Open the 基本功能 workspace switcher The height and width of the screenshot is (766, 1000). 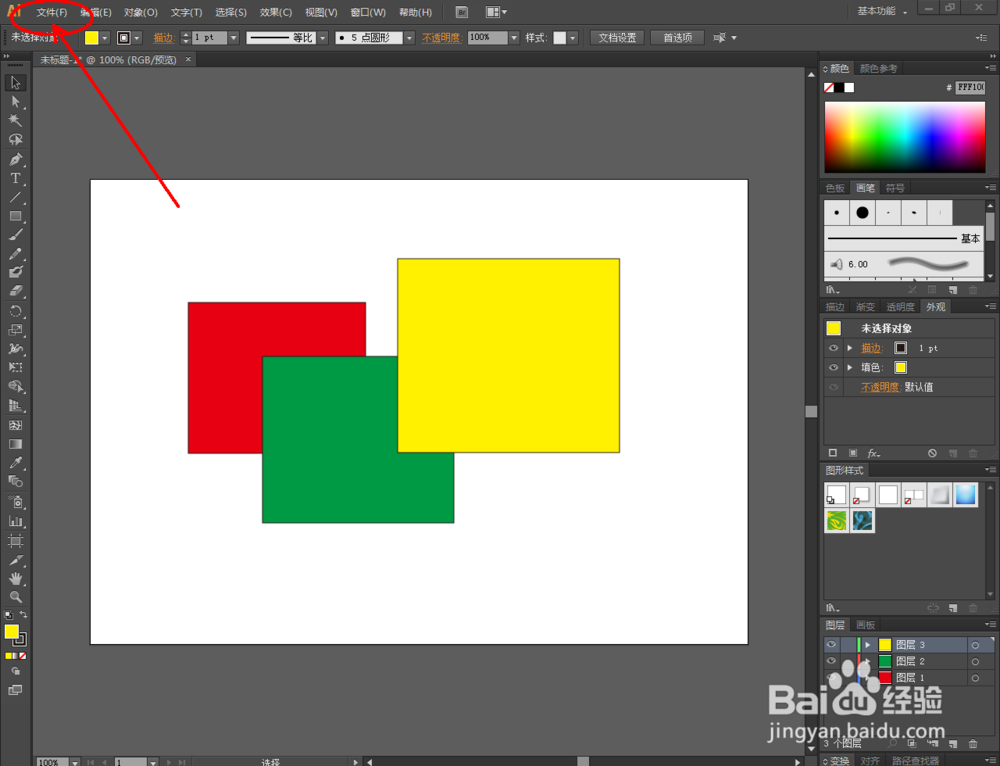[x=882, y=11]
